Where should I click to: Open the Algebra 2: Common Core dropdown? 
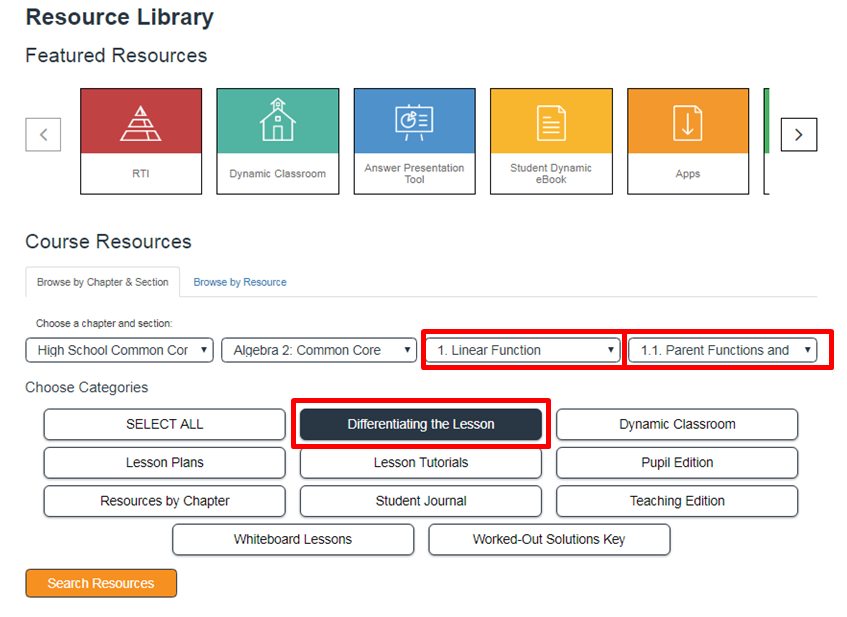(x=318, y=350)
